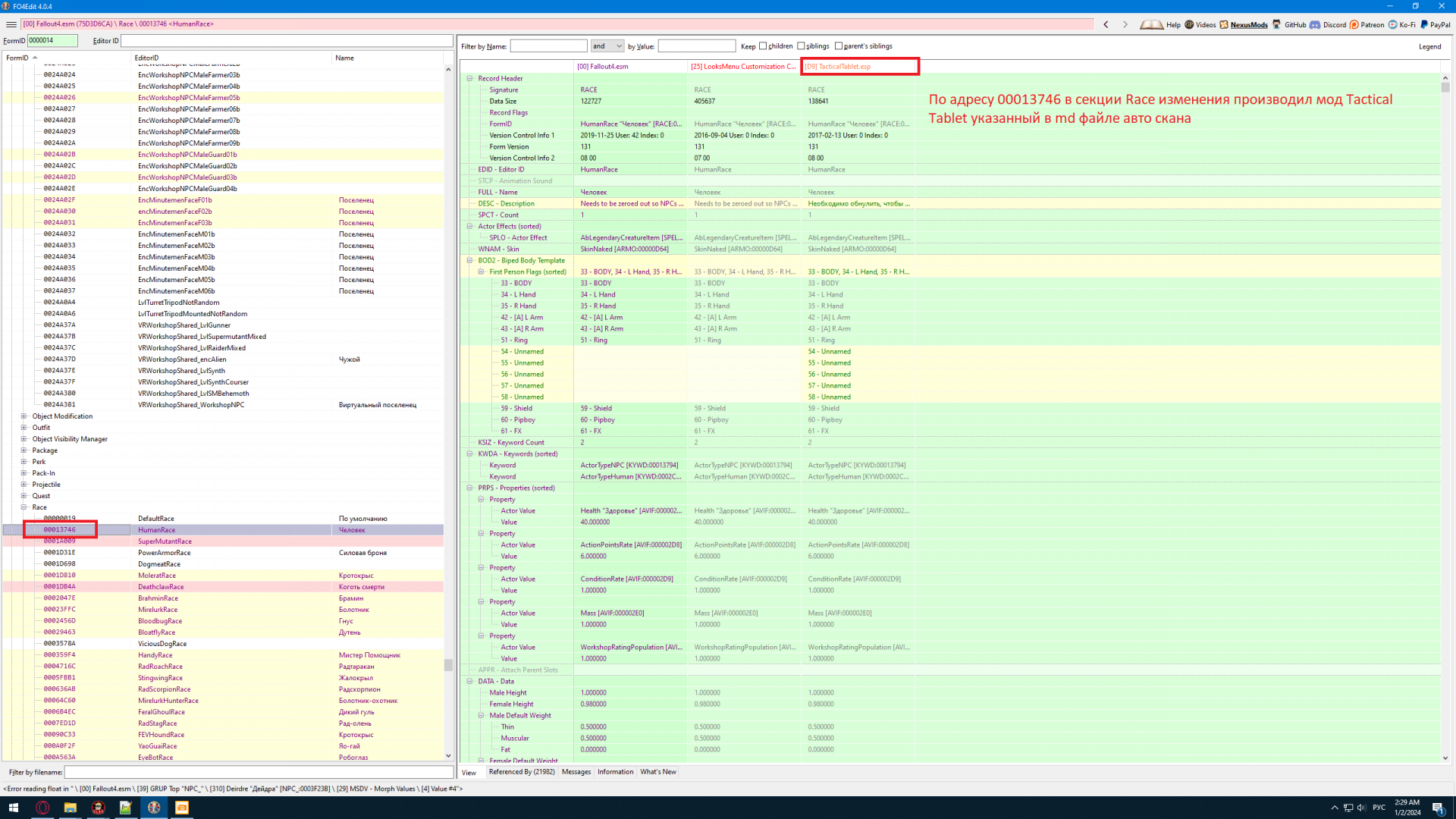Click the PayPal donation icon
The height and width of the screenshot is (819, 1456).
1424,24
